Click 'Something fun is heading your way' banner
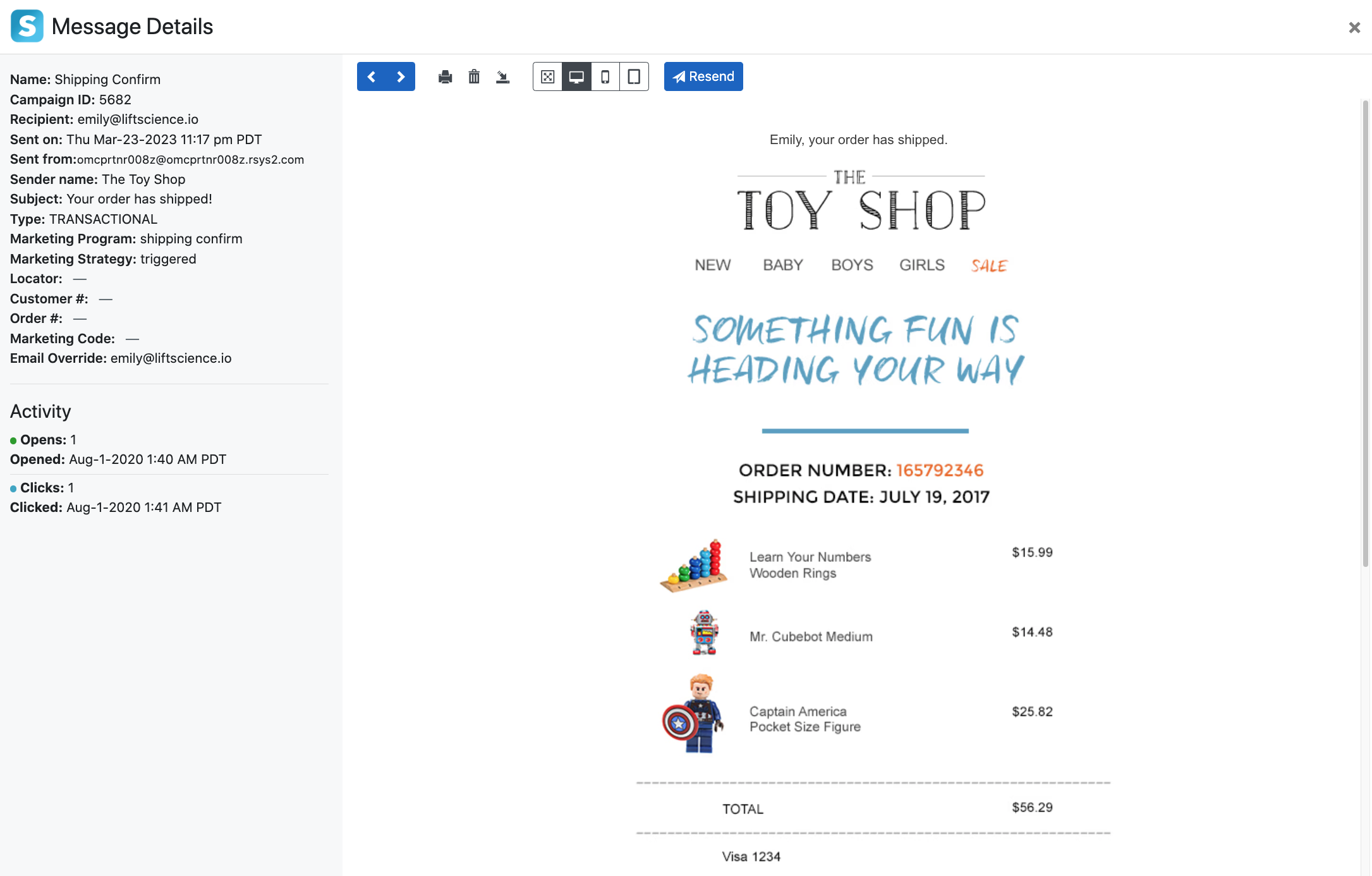 click(x=856, y=350)
